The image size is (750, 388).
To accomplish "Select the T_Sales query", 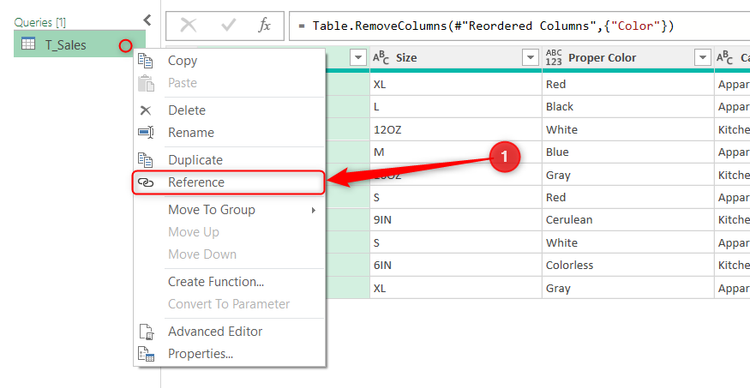I will (79, 45).
